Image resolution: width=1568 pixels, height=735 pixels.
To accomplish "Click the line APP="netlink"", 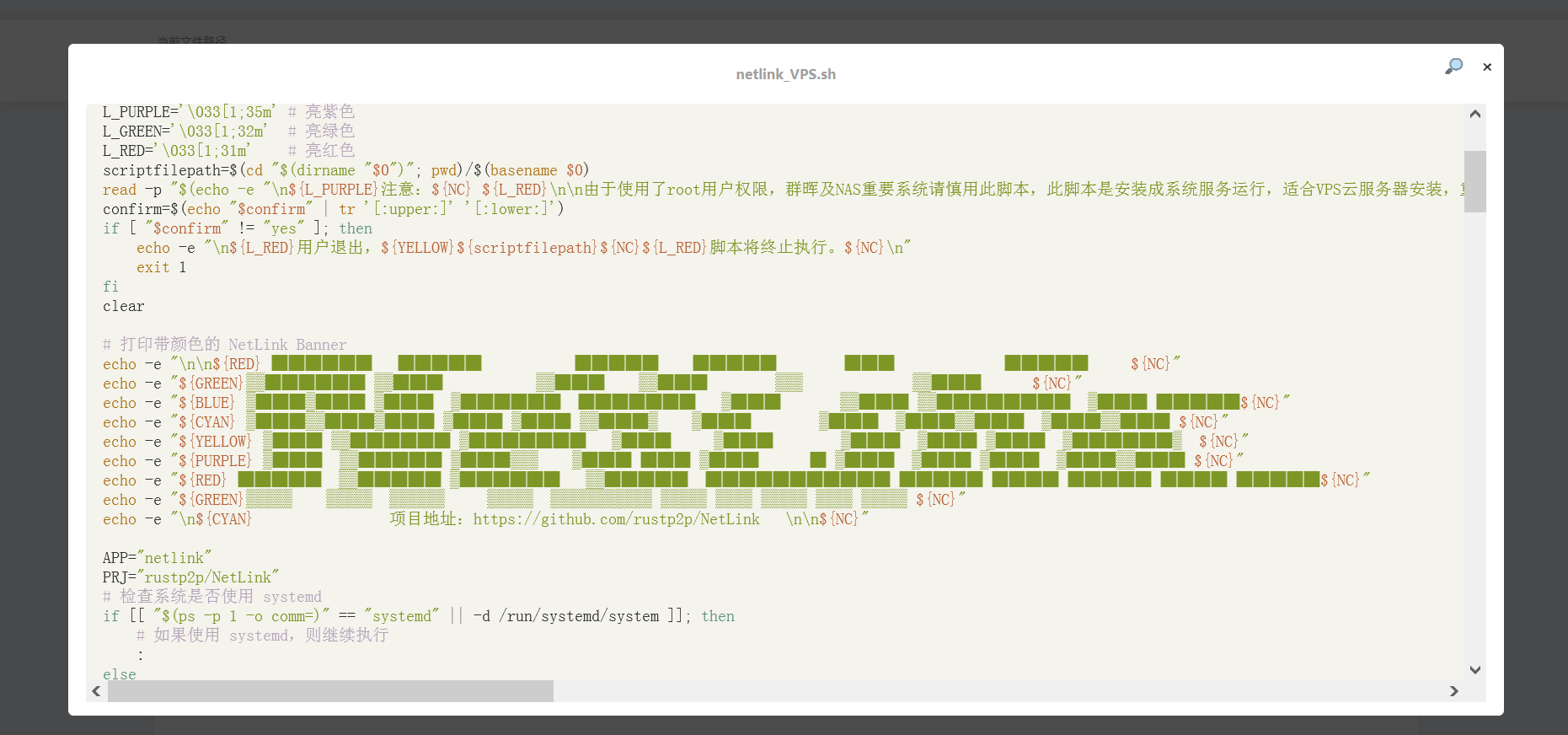I will [157, 558].
